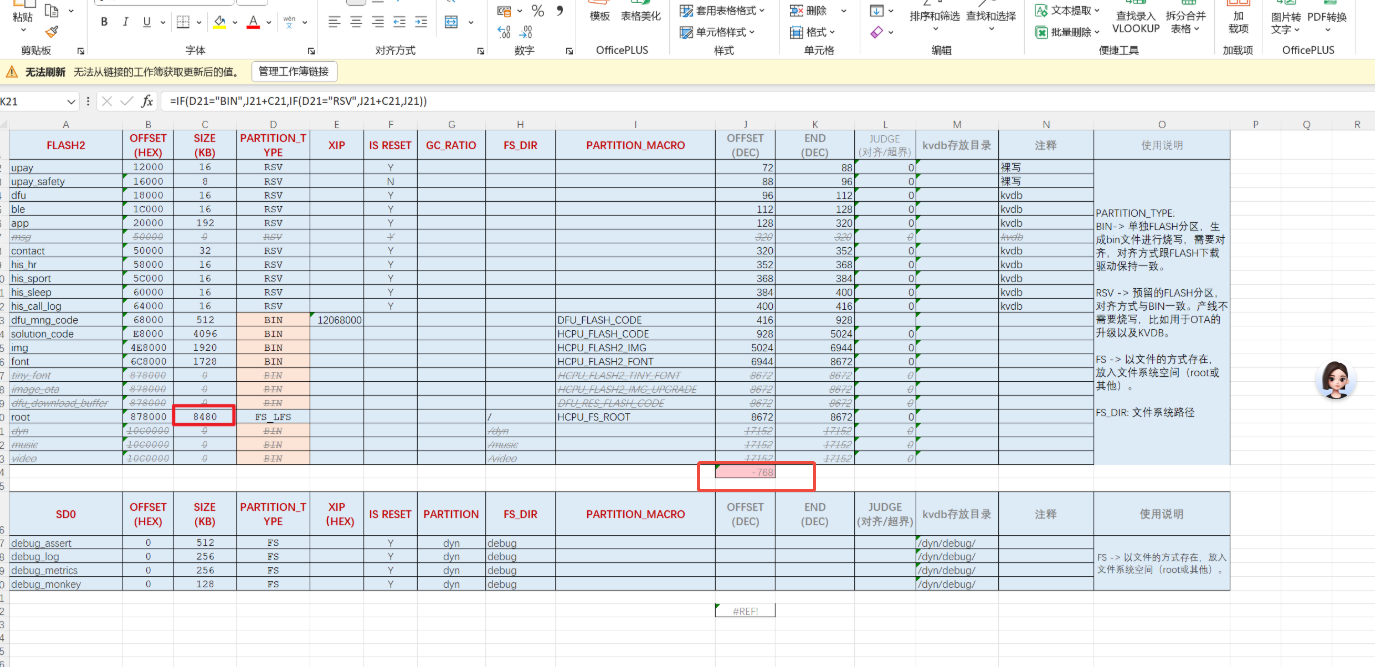Image resolution: width=1375 pixels, height=667 pixels.
Task: Click the Format Painter brush icon
Action: 52,31
